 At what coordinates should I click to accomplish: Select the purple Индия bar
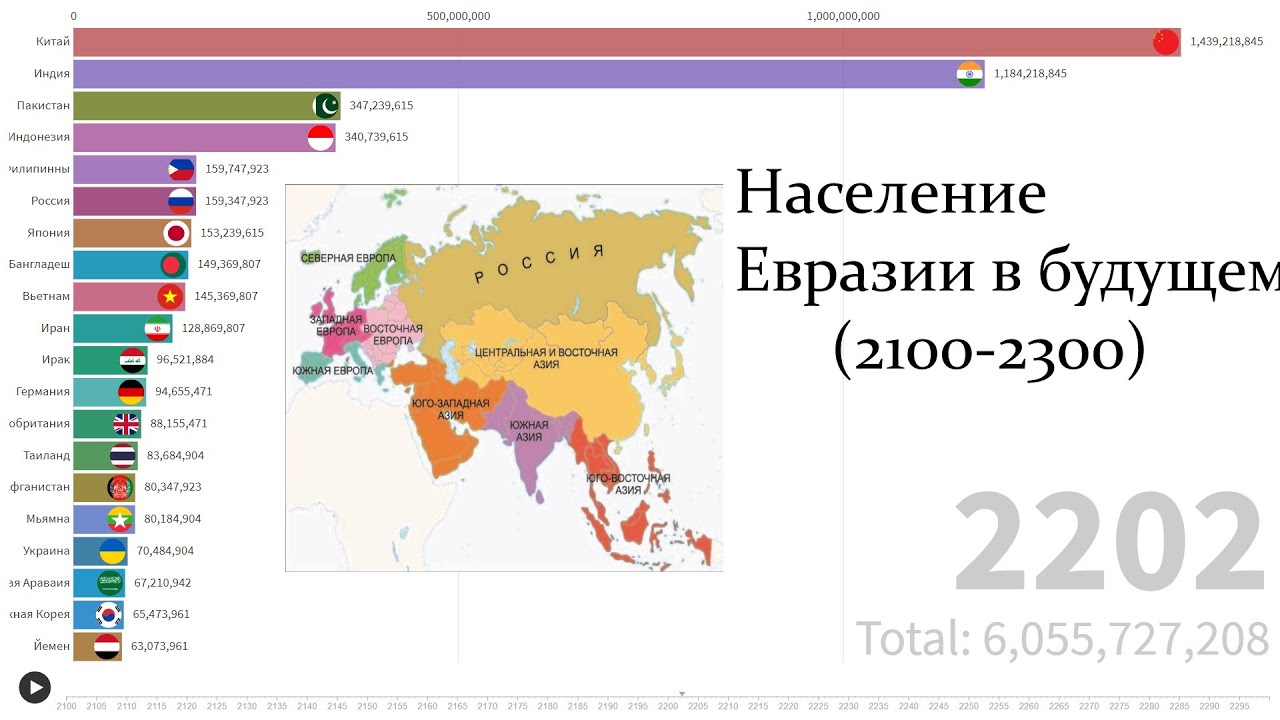tap(529, 74)
